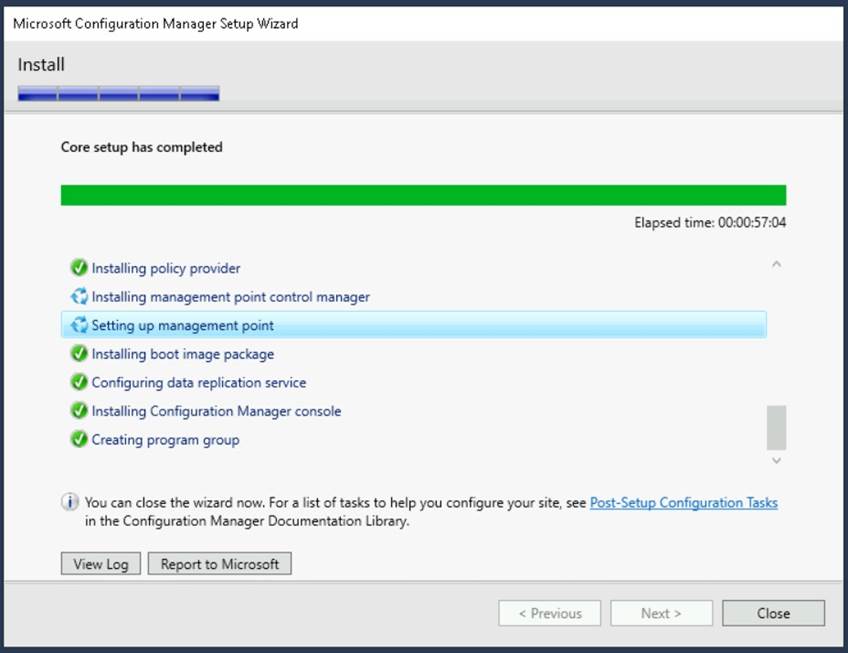Click the disabled Next button

[661, 613]
